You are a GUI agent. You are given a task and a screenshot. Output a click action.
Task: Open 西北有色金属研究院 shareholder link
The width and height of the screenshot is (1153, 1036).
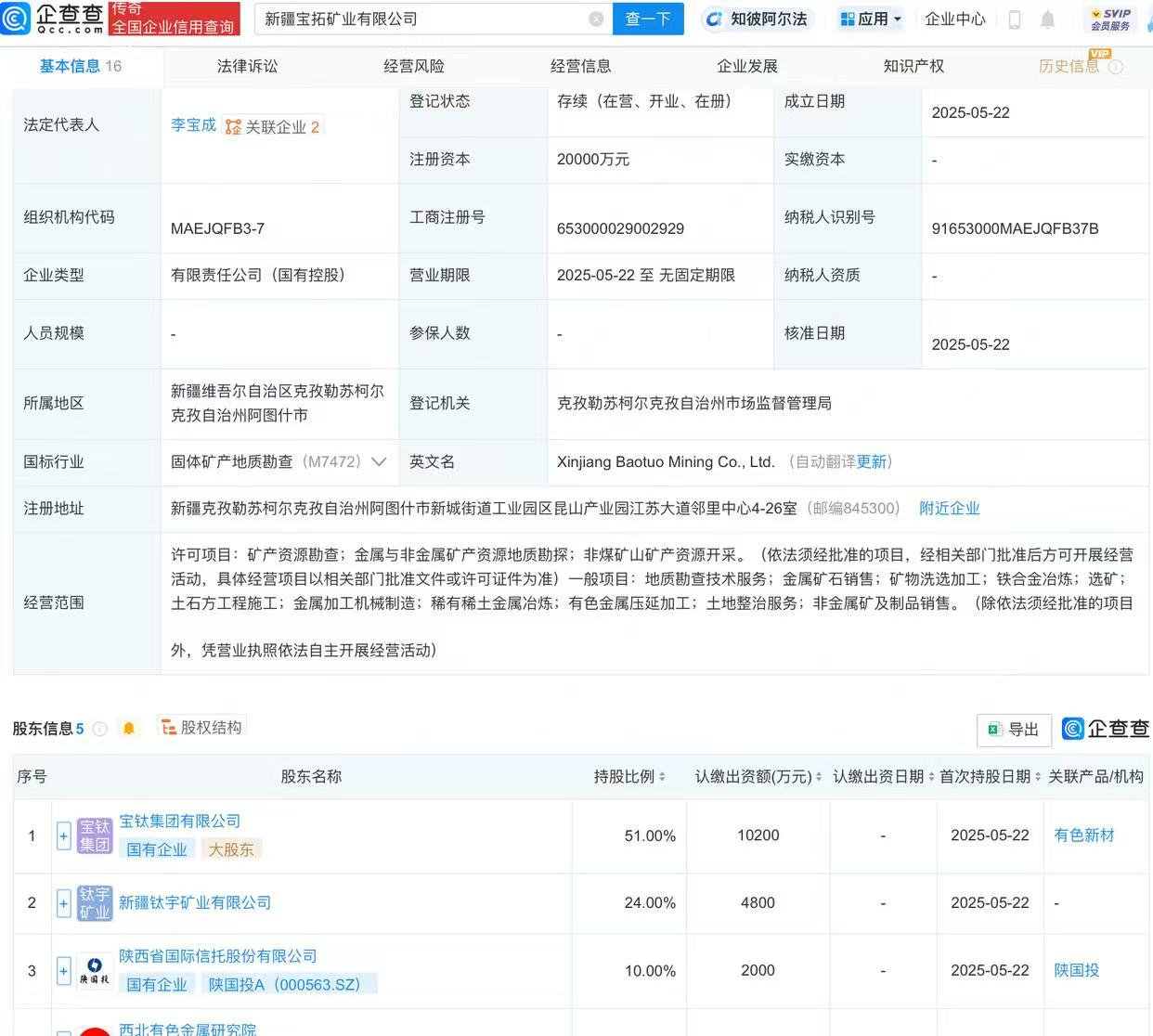tap(188, 1029)
